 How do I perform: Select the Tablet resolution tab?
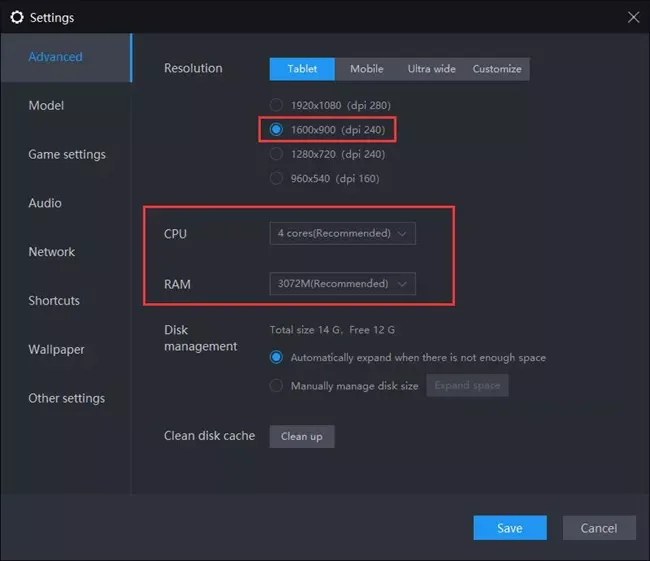(x=302, y=69)
